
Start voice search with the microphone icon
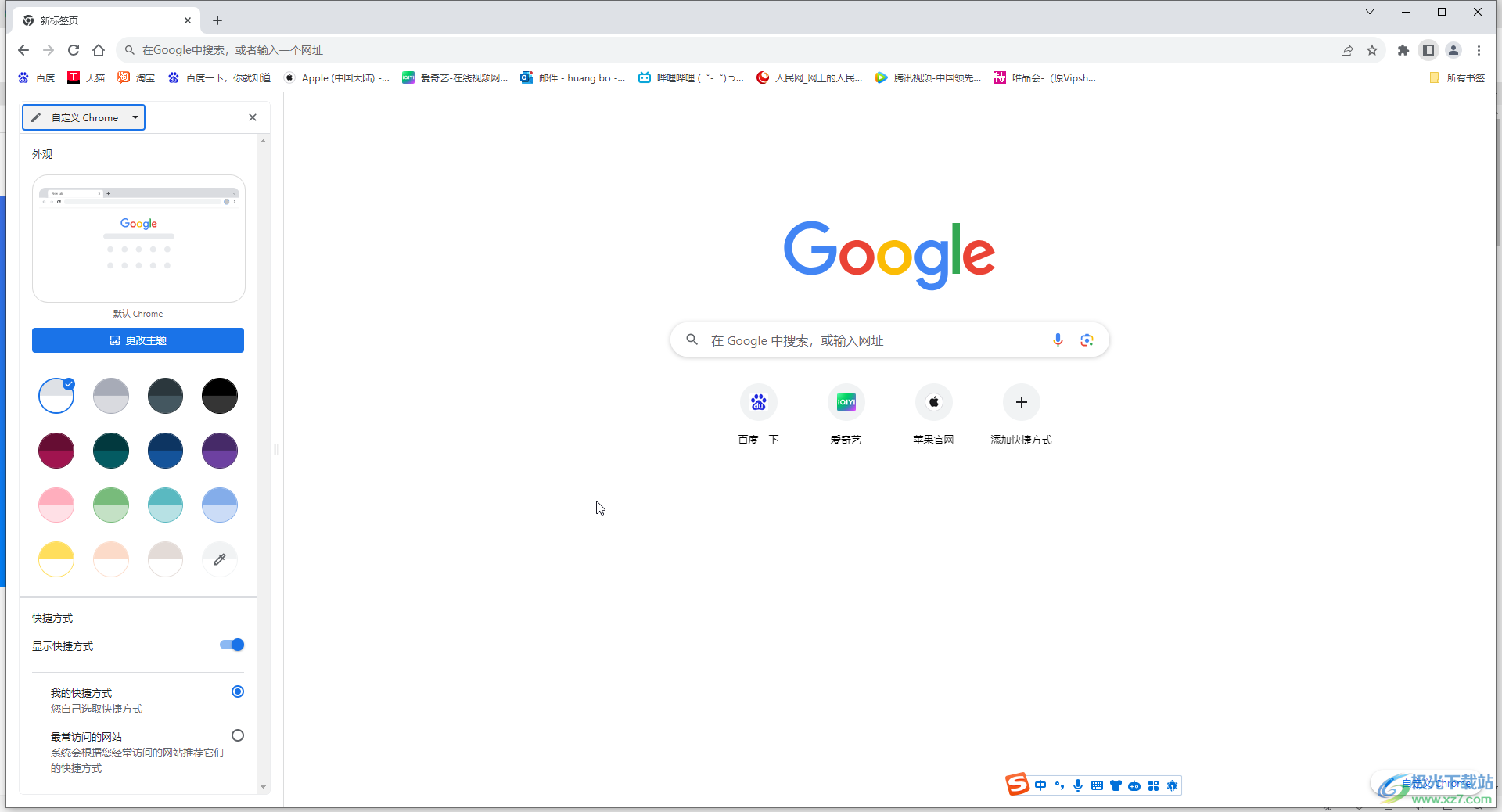point(1058,340)
